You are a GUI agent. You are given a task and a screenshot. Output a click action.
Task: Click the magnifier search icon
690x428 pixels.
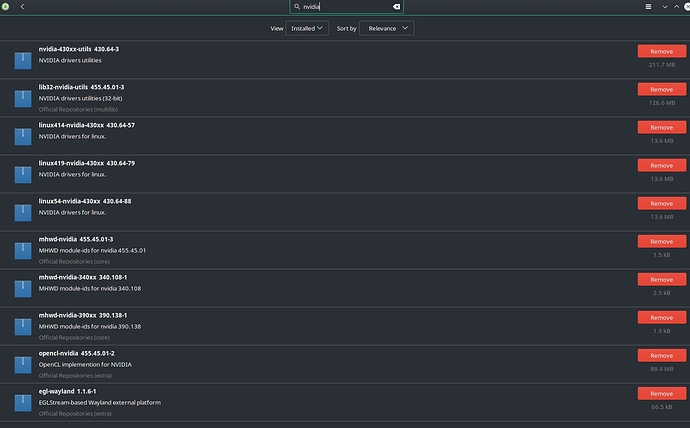click(297, 7)
